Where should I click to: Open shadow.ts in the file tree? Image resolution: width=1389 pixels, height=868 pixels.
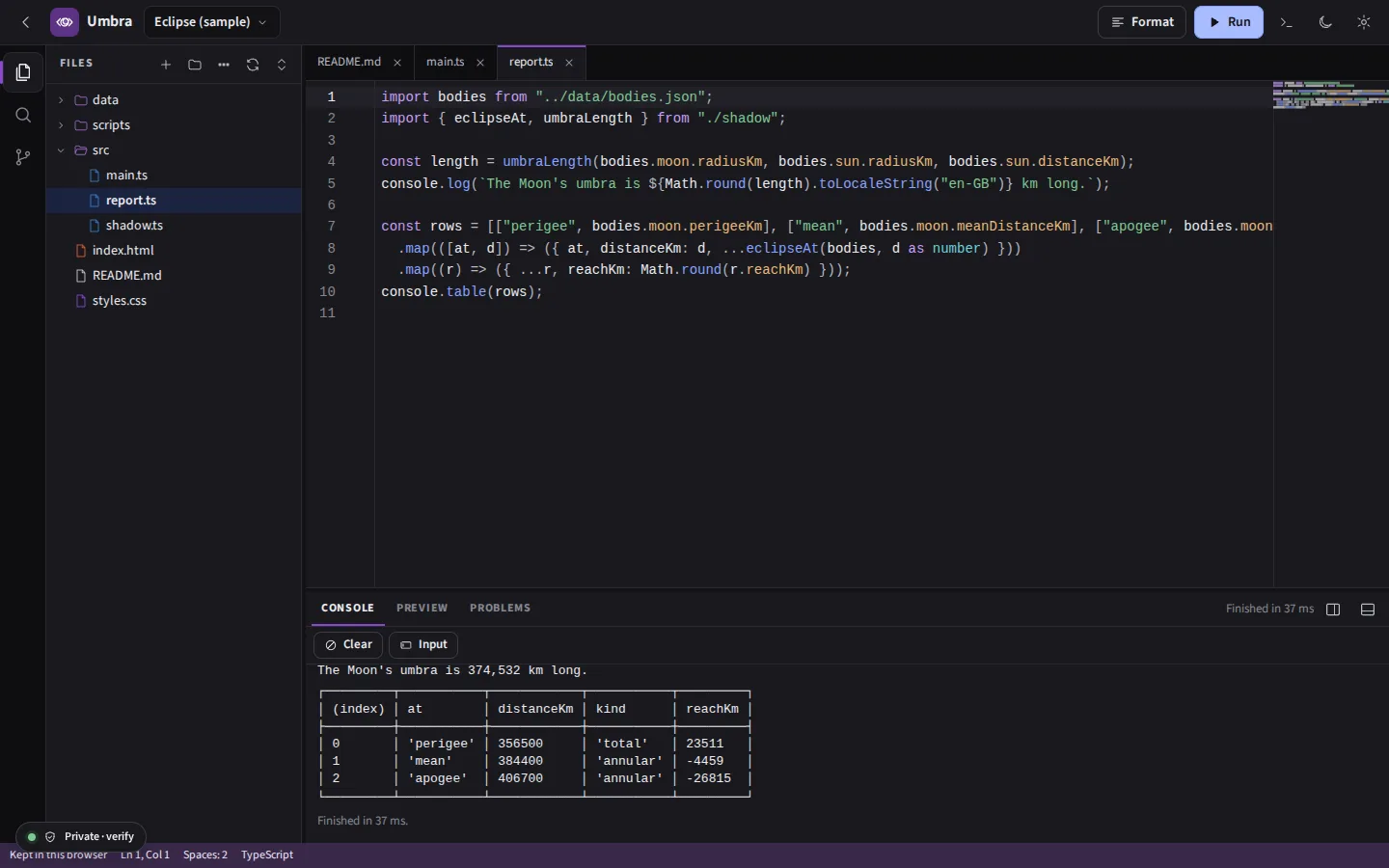coord(174,226)
